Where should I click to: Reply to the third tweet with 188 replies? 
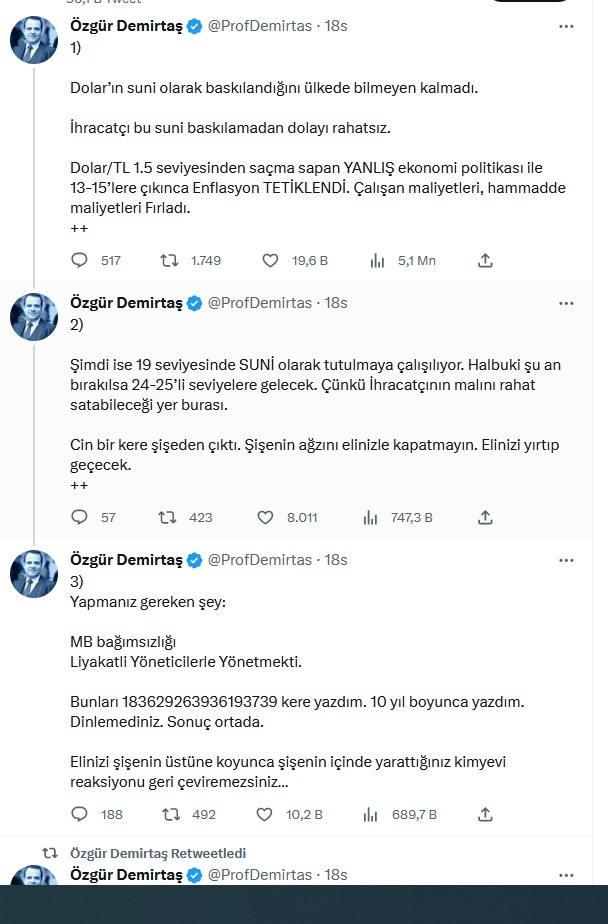pos(80,814)
